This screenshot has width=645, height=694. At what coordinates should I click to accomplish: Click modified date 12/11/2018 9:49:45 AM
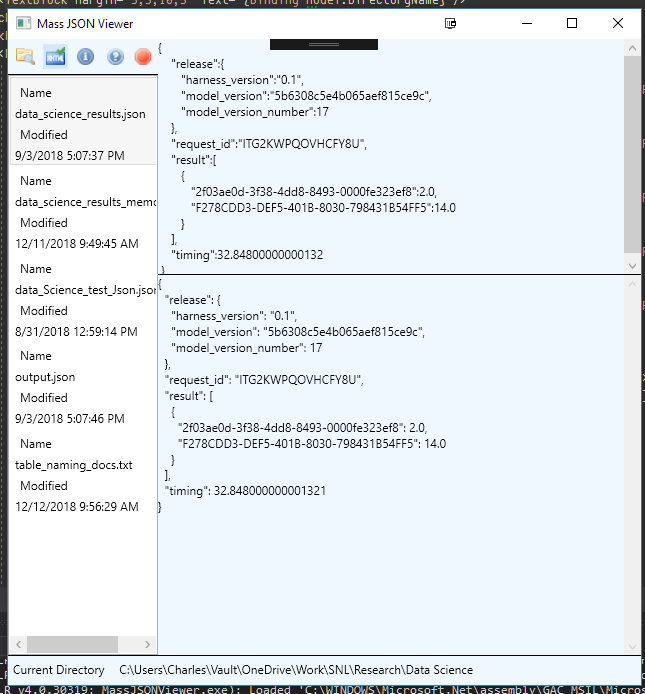pos(77,244)
